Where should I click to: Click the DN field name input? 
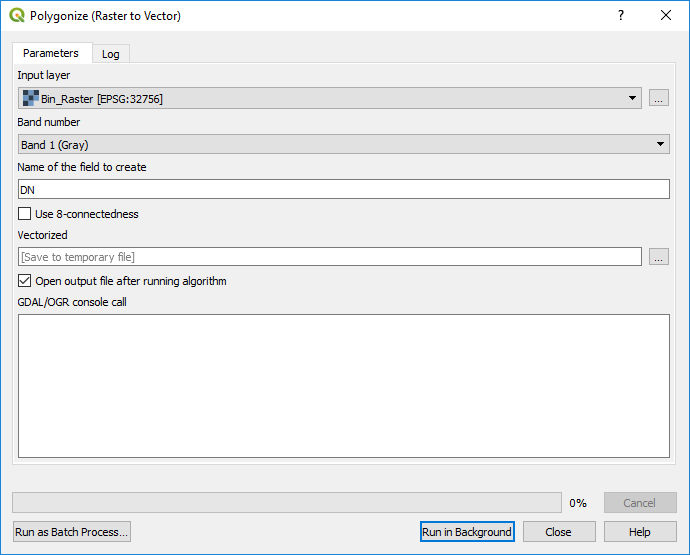[344, 189]
